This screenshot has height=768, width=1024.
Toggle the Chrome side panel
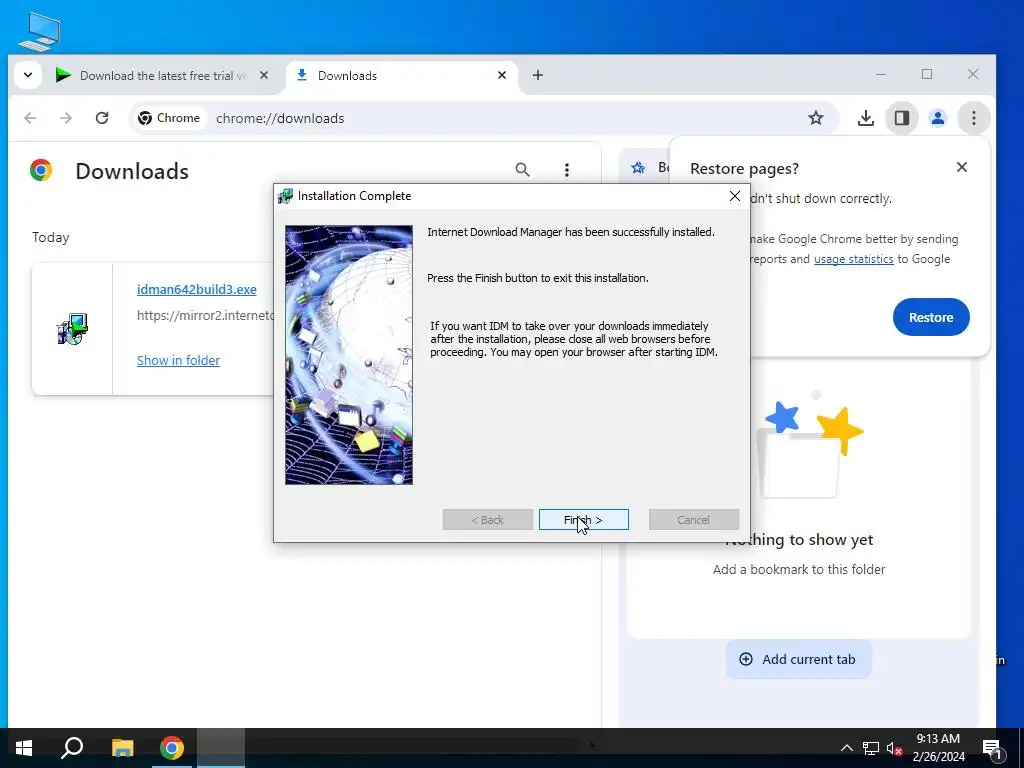click(x=902, y=118)
